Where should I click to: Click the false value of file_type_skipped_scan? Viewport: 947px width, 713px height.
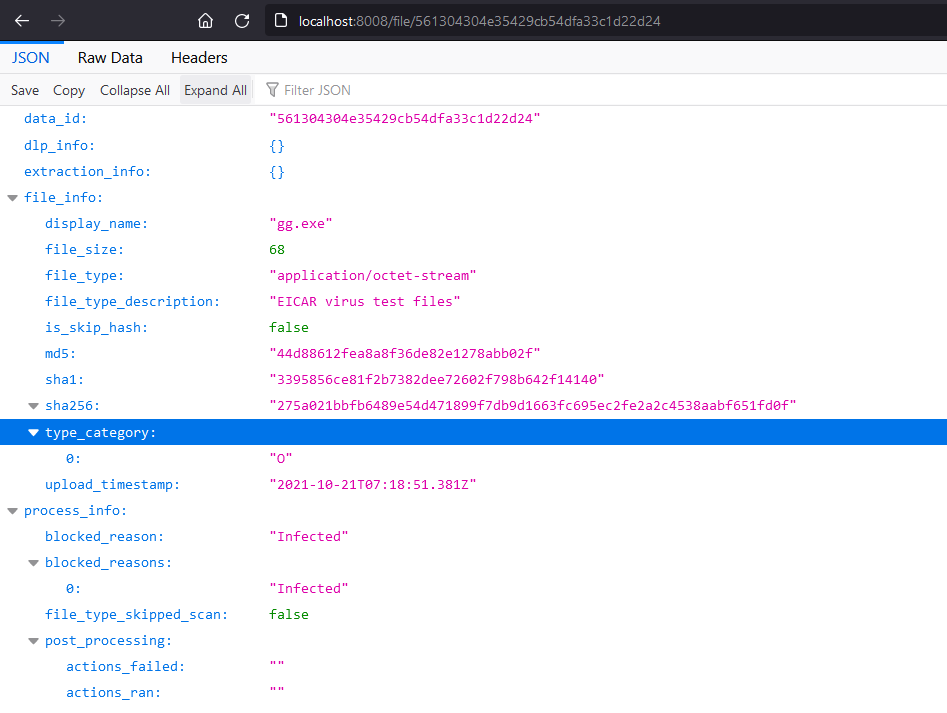click(x=289, y=615)
